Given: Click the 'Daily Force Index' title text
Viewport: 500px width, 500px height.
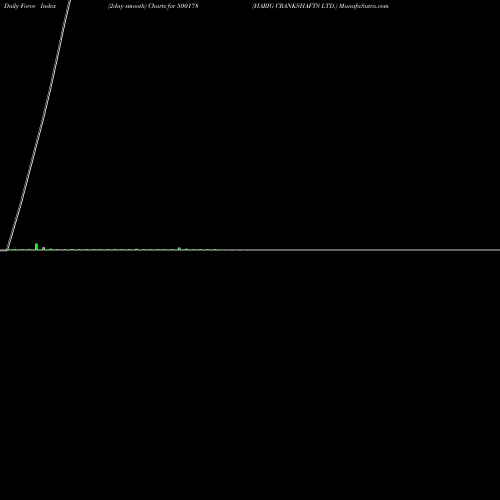Looking at the screenshot, I should [30, 6].
